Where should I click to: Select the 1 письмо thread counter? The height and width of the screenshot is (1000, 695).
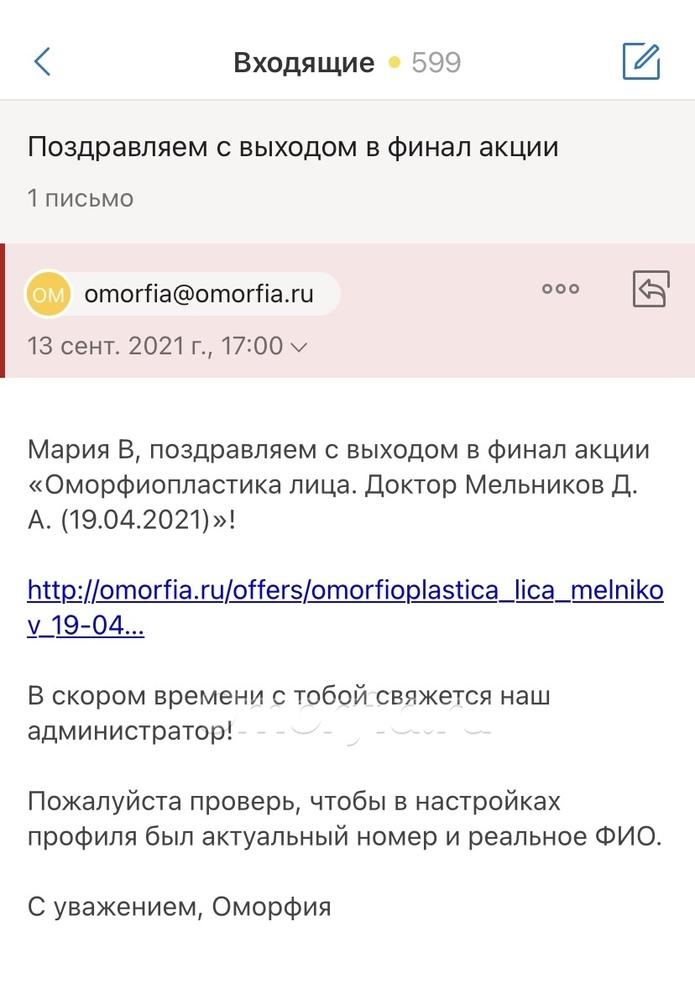[80, 198]
